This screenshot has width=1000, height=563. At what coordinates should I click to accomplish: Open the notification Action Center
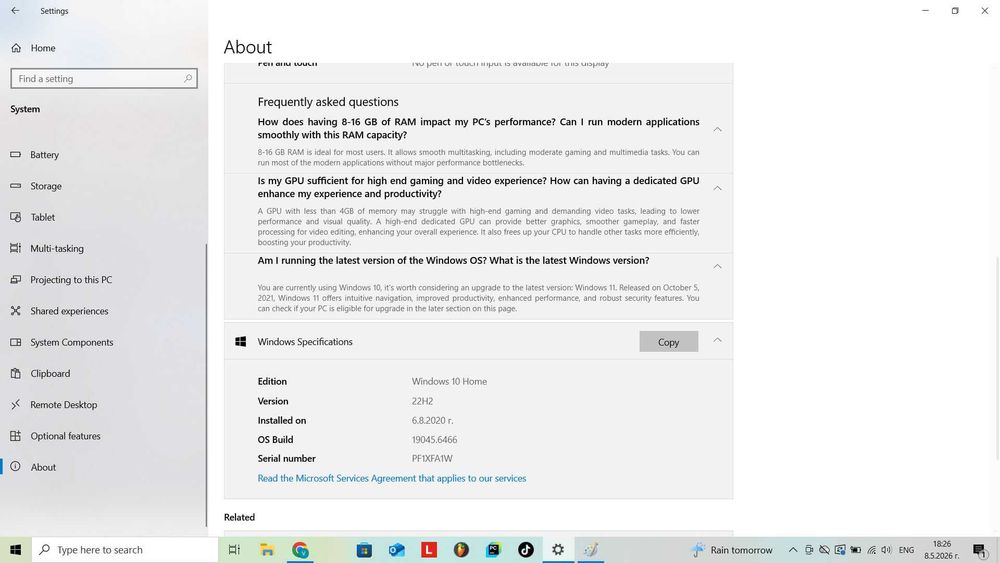click(x=980, y=550)
